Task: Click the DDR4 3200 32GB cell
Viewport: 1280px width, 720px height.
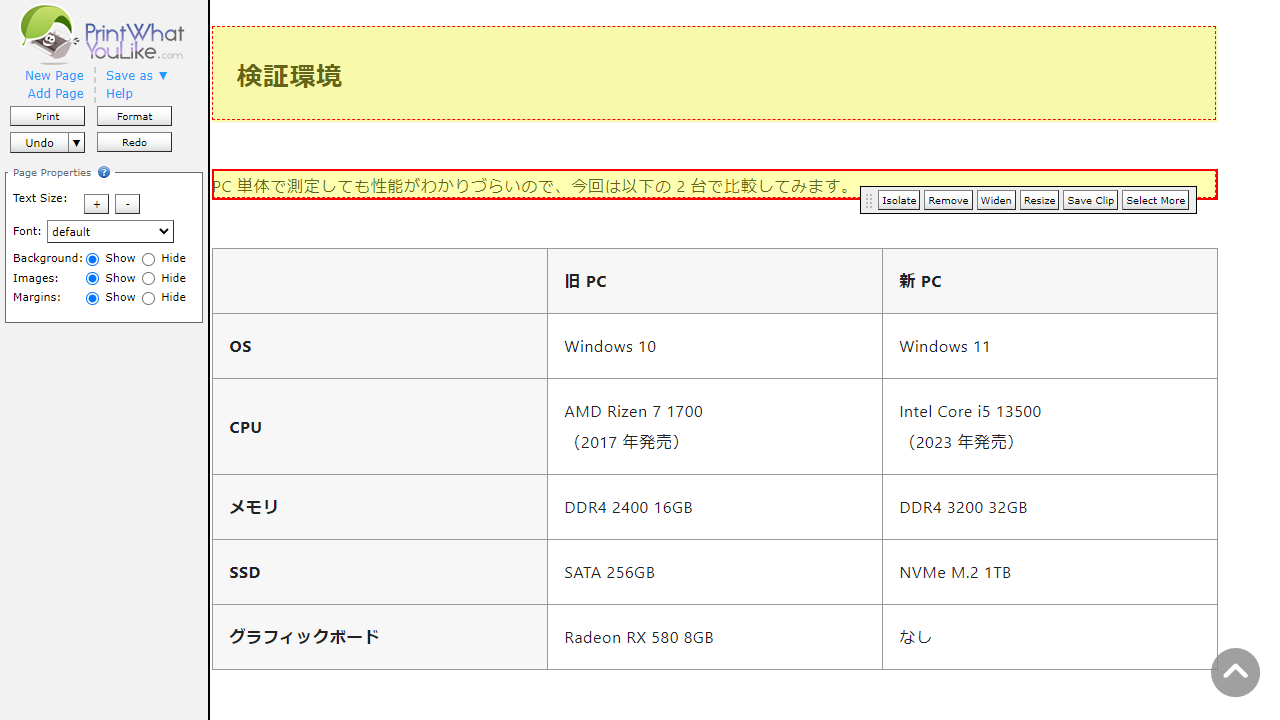Action: pyautogui.click(x=1050, y=507)
